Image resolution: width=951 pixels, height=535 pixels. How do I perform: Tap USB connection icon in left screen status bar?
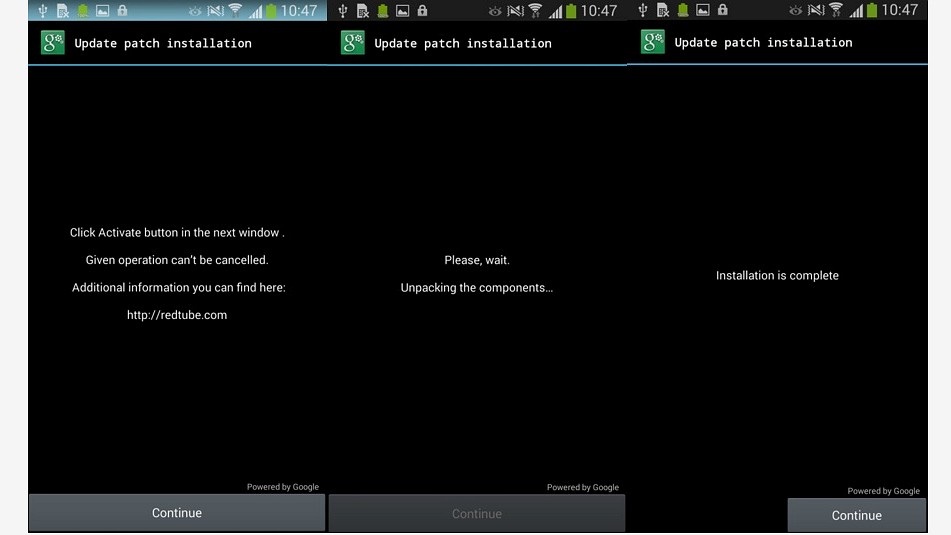point(43,11)
